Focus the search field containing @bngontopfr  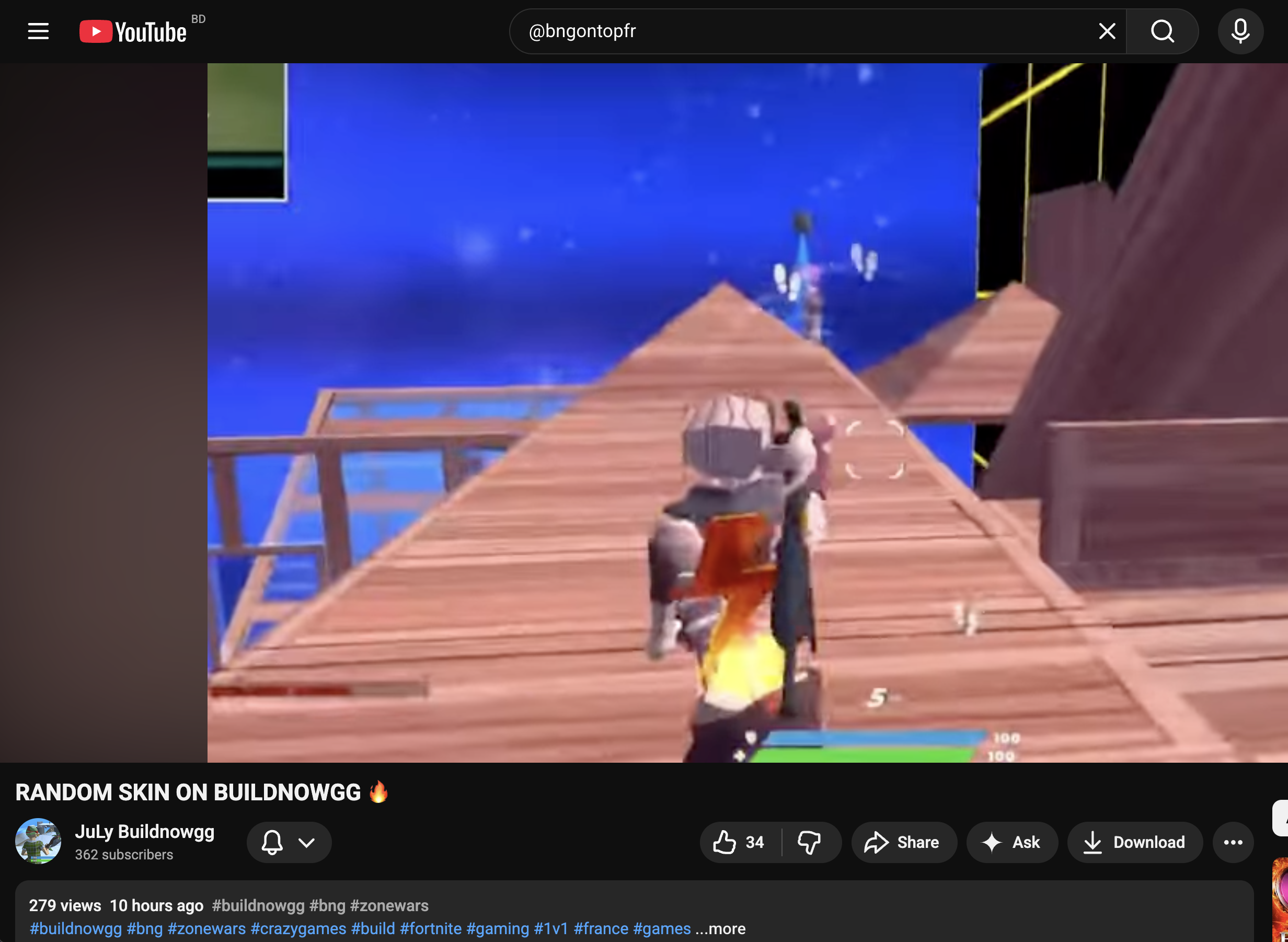click(798, 31)
